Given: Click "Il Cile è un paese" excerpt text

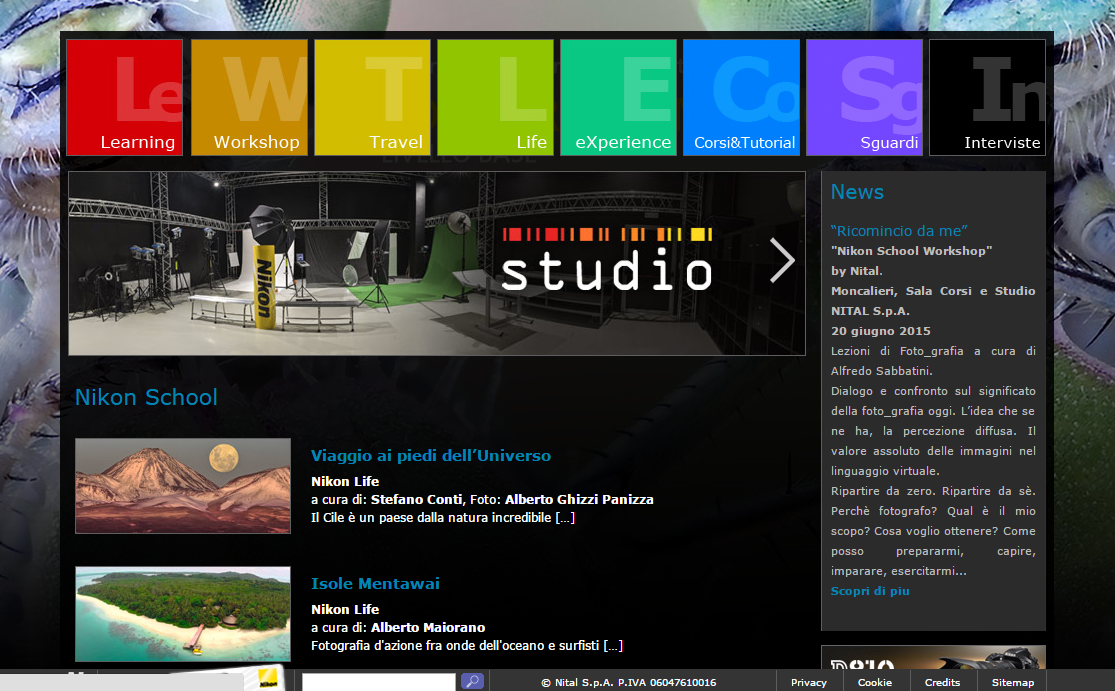Looking at the screenshot, I should (x=443, y=518).
